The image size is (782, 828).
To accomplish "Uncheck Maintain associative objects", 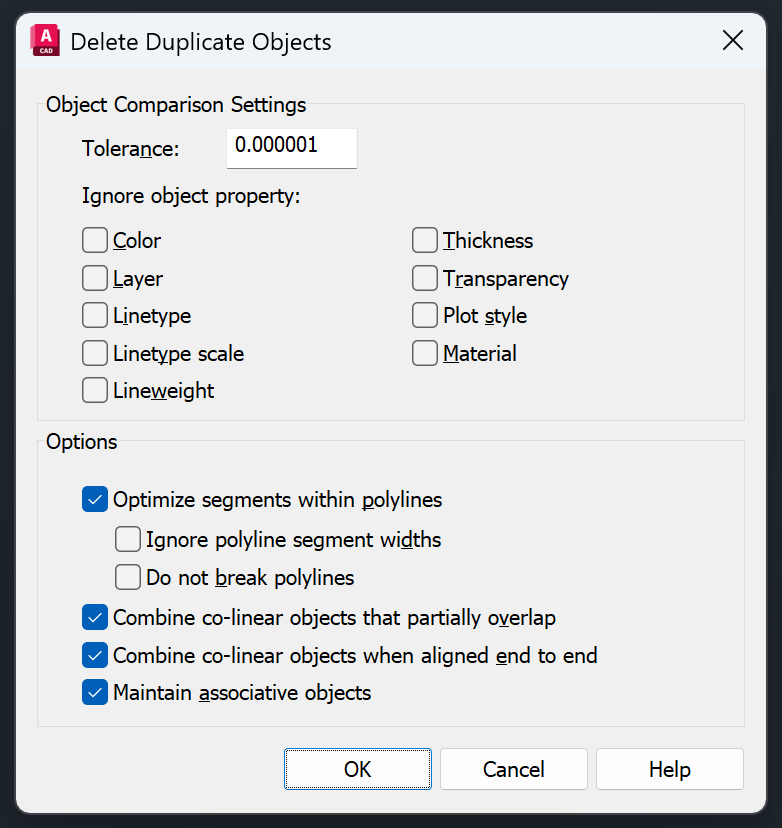I will pyautogui.click(x=94, y=692).
